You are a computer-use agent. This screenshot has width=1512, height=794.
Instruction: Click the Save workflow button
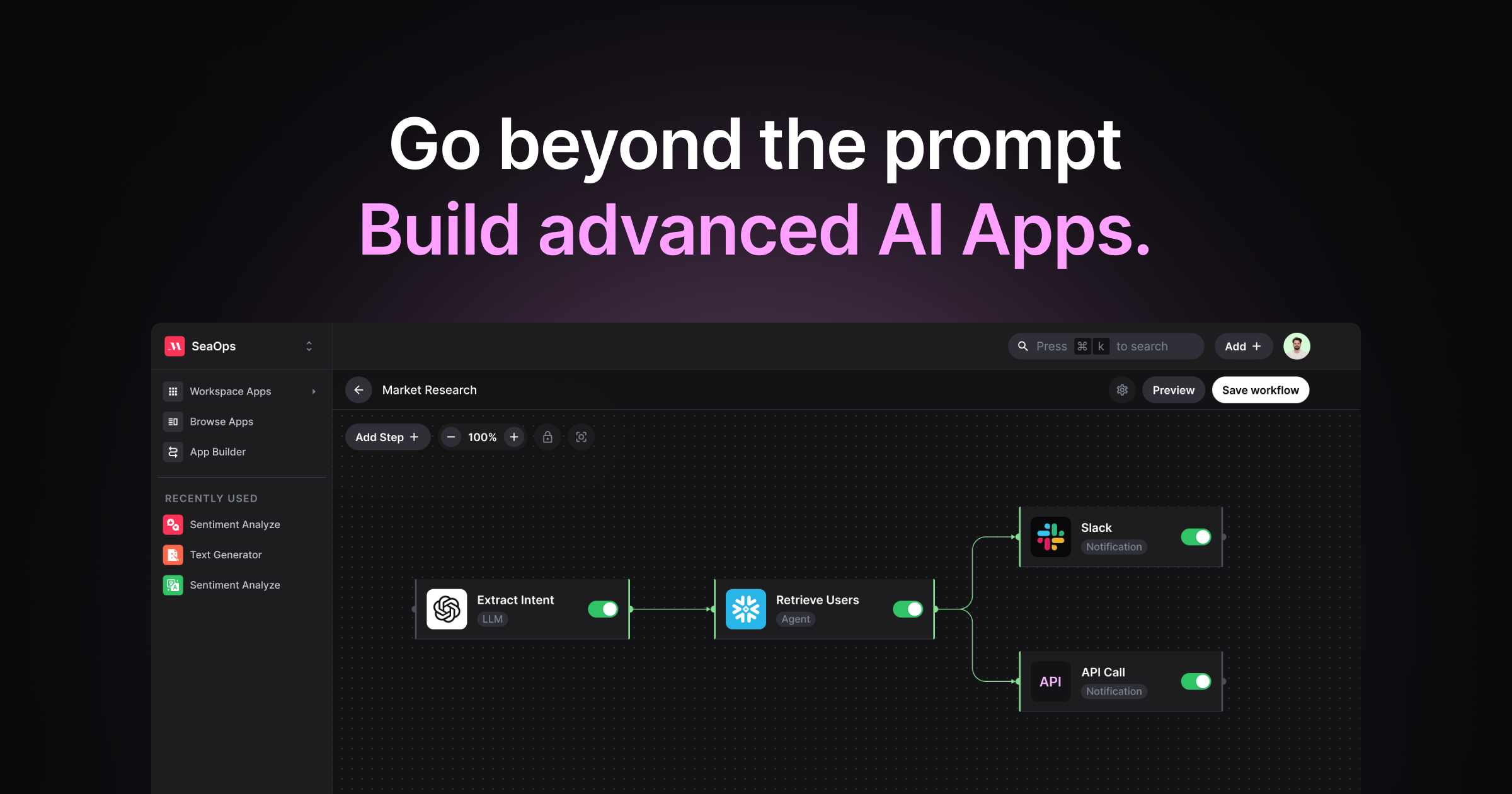click(1262, 390)
